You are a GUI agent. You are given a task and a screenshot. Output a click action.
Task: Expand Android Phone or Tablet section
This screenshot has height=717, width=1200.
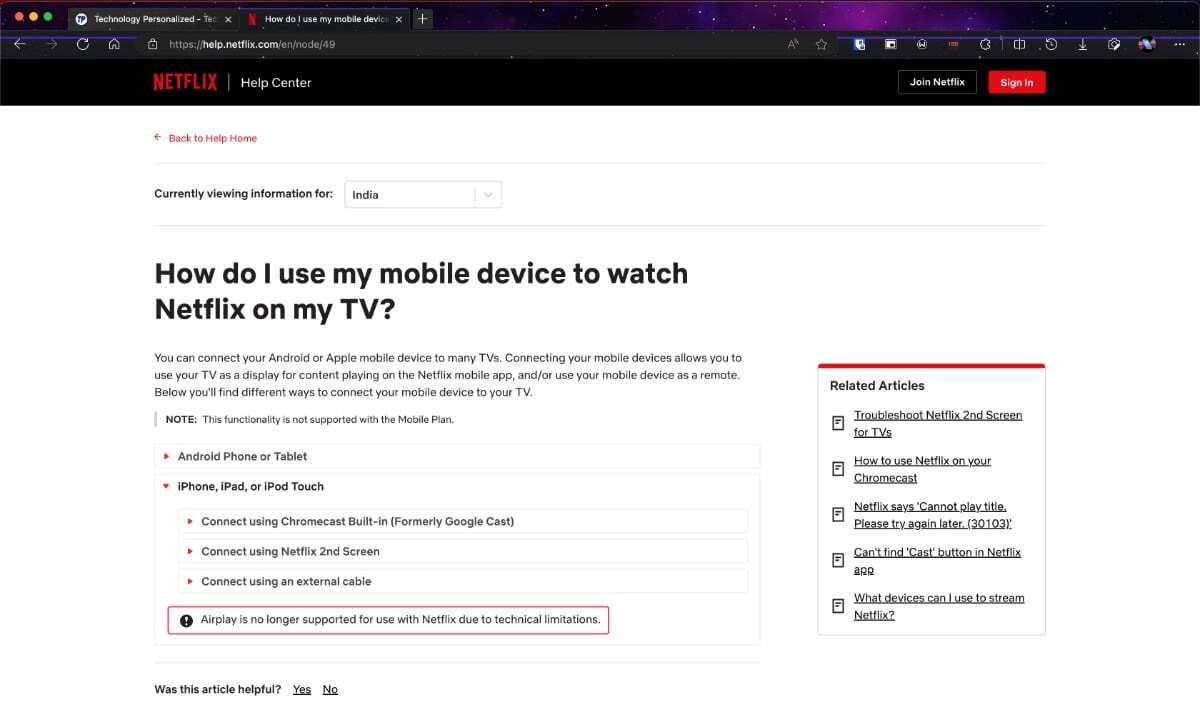coord(457,456)
